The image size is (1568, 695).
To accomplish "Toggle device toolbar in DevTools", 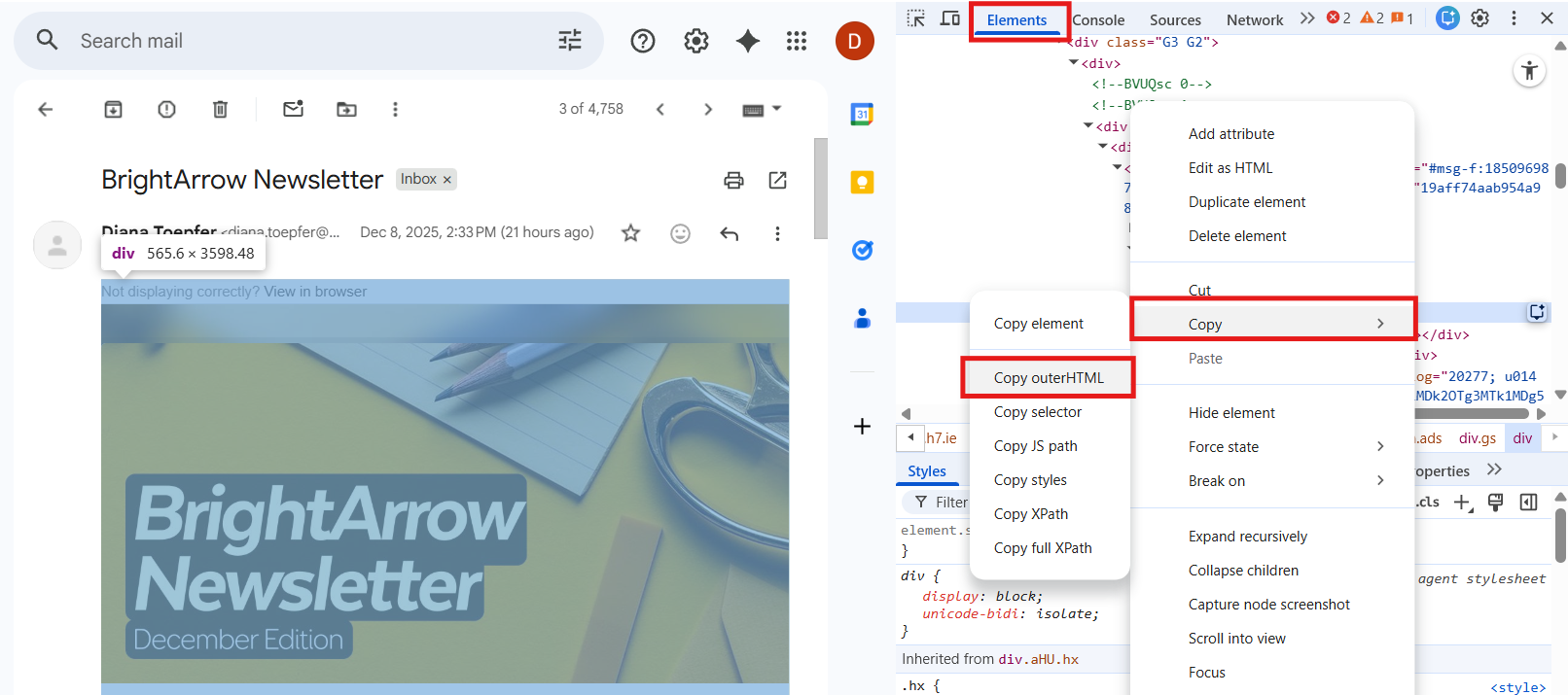I will [x=950, y=18].
